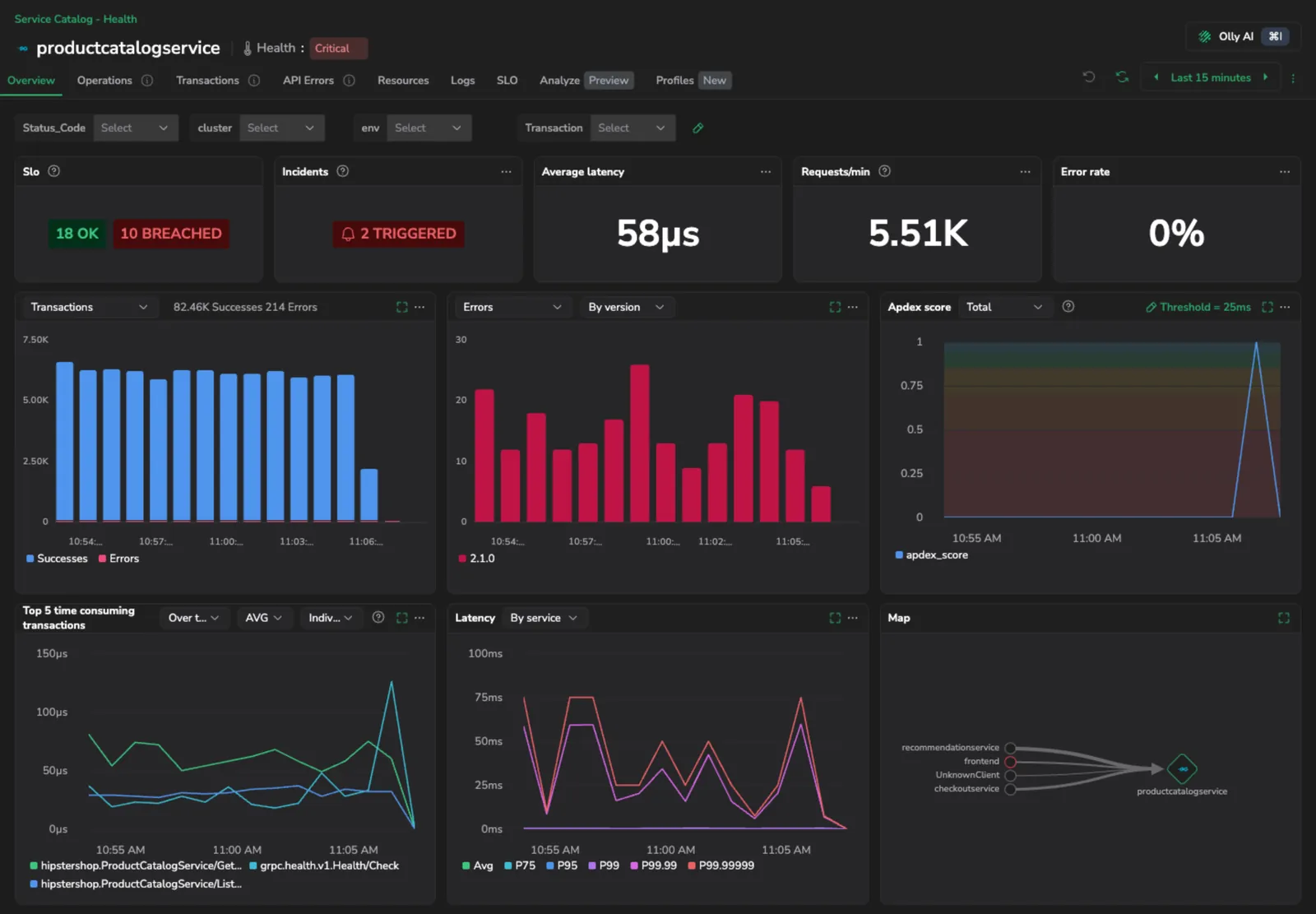The width and height of the screenshot is (1316, 914).
Task: Click the info icon next to Operations tab
Action: [147, 81]
